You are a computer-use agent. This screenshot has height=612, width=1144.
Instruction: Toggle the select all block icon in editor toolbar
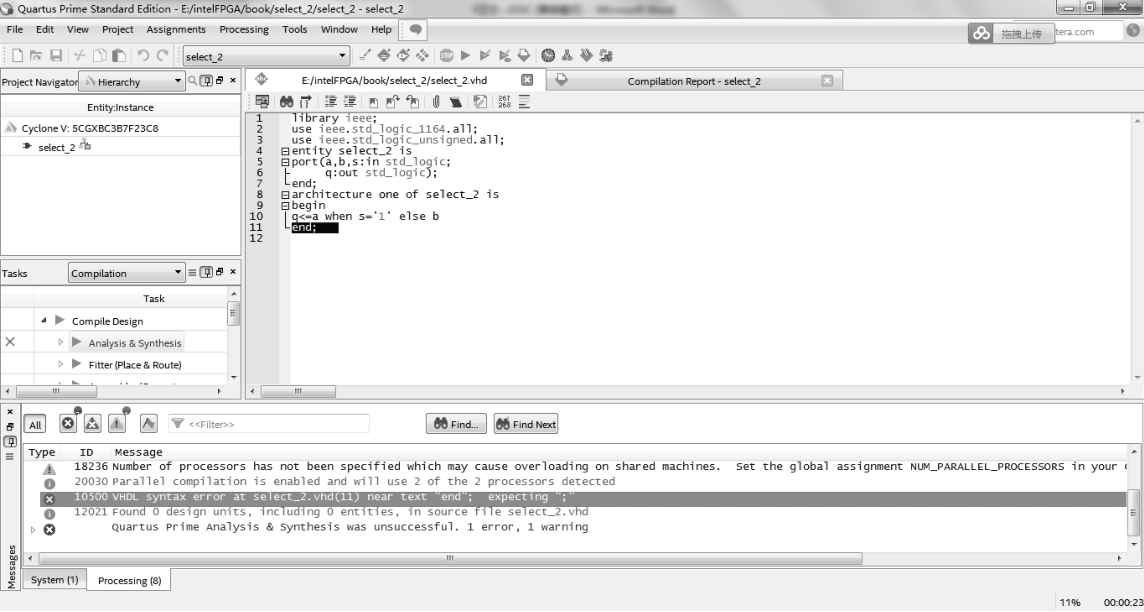point(262,102)
